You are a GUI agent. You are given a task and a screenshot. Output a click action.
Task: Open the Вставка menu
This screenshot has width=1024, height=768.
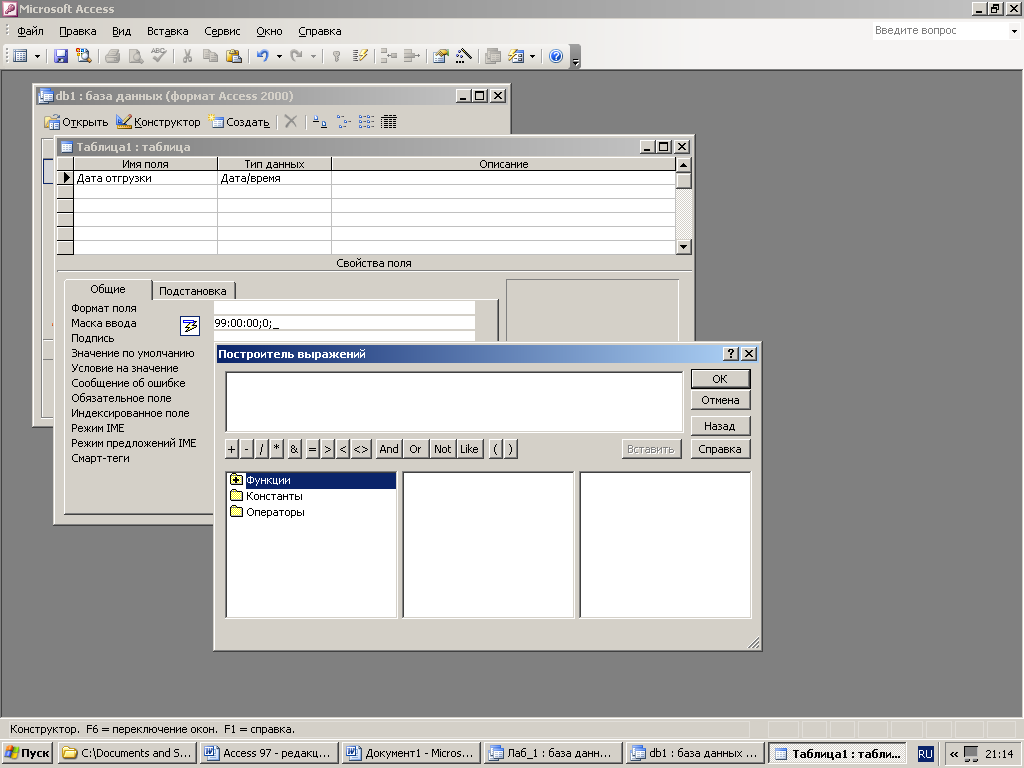tap(167, 31)
